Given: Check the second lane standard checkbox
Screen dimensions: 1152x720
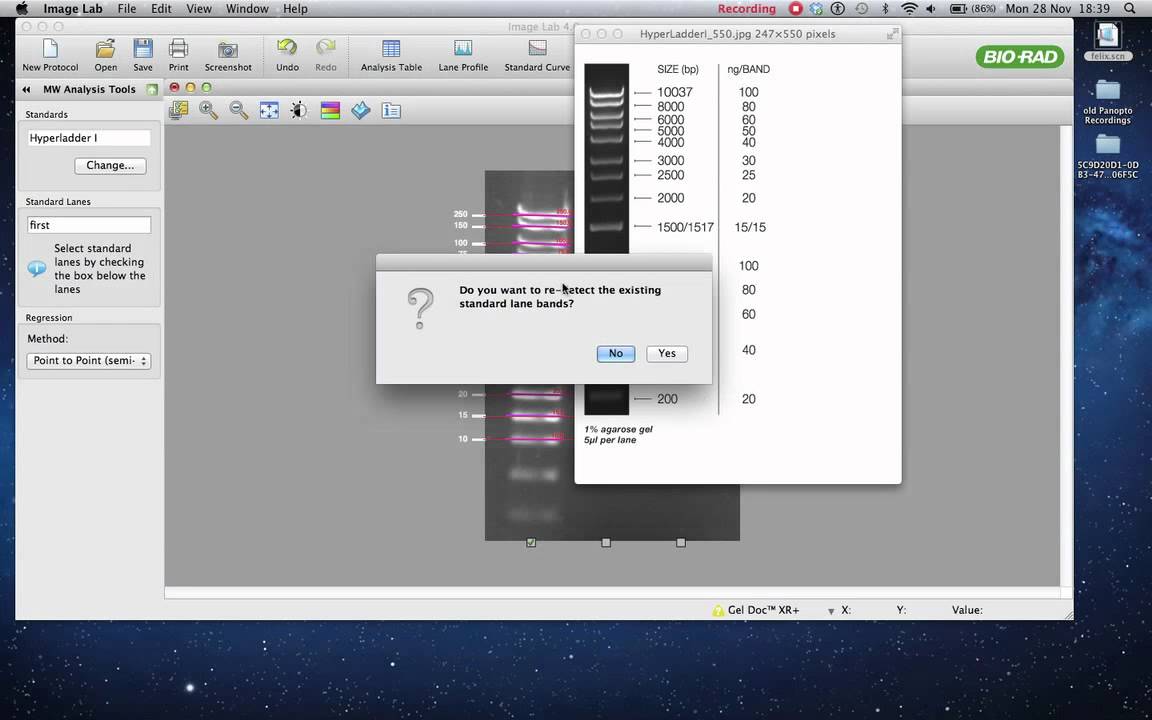Looking at the screenshot, I should coord(606,542).
